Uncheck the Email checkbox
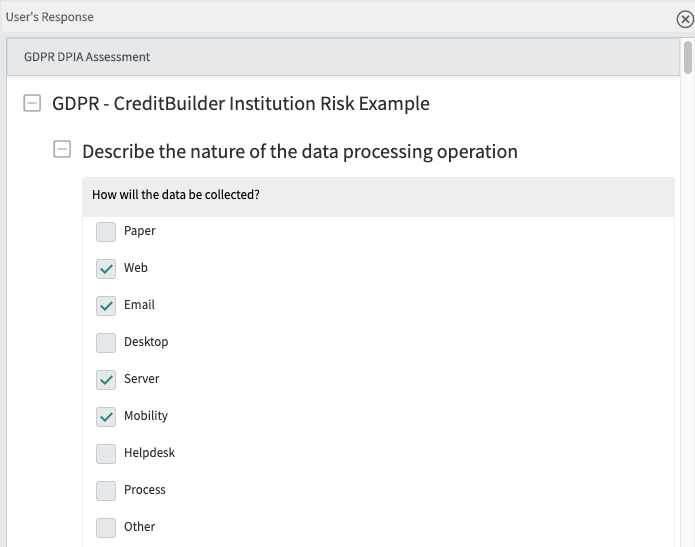This screenshot has height=547, width=695. (106, 306)
